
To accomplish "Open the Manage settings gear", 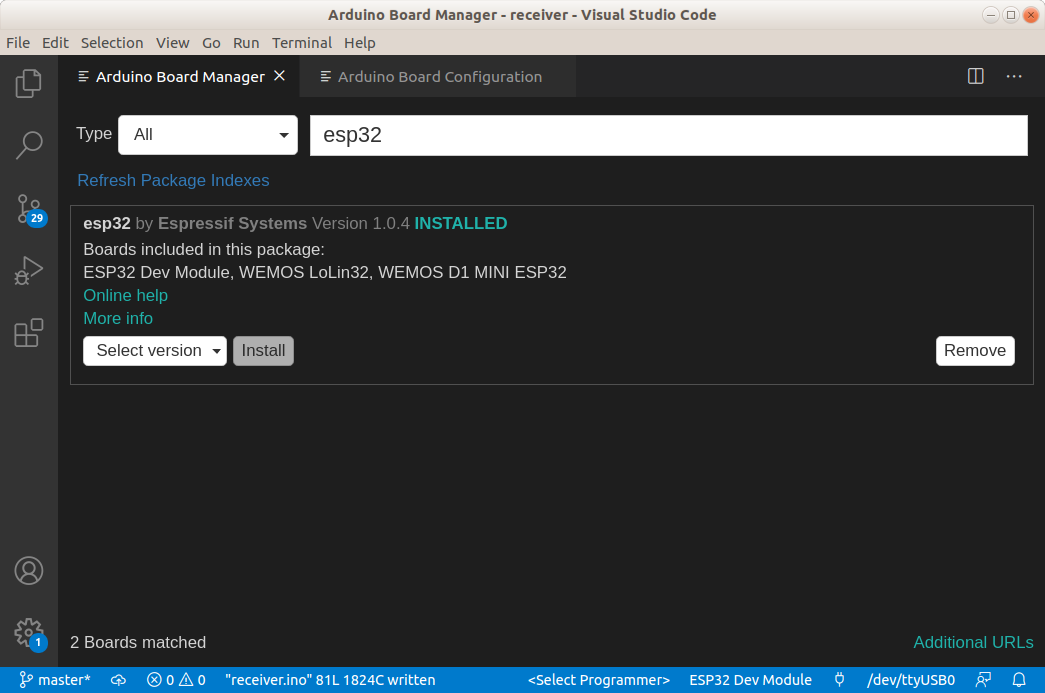I will pyautogui.click(x=28, y=632).
